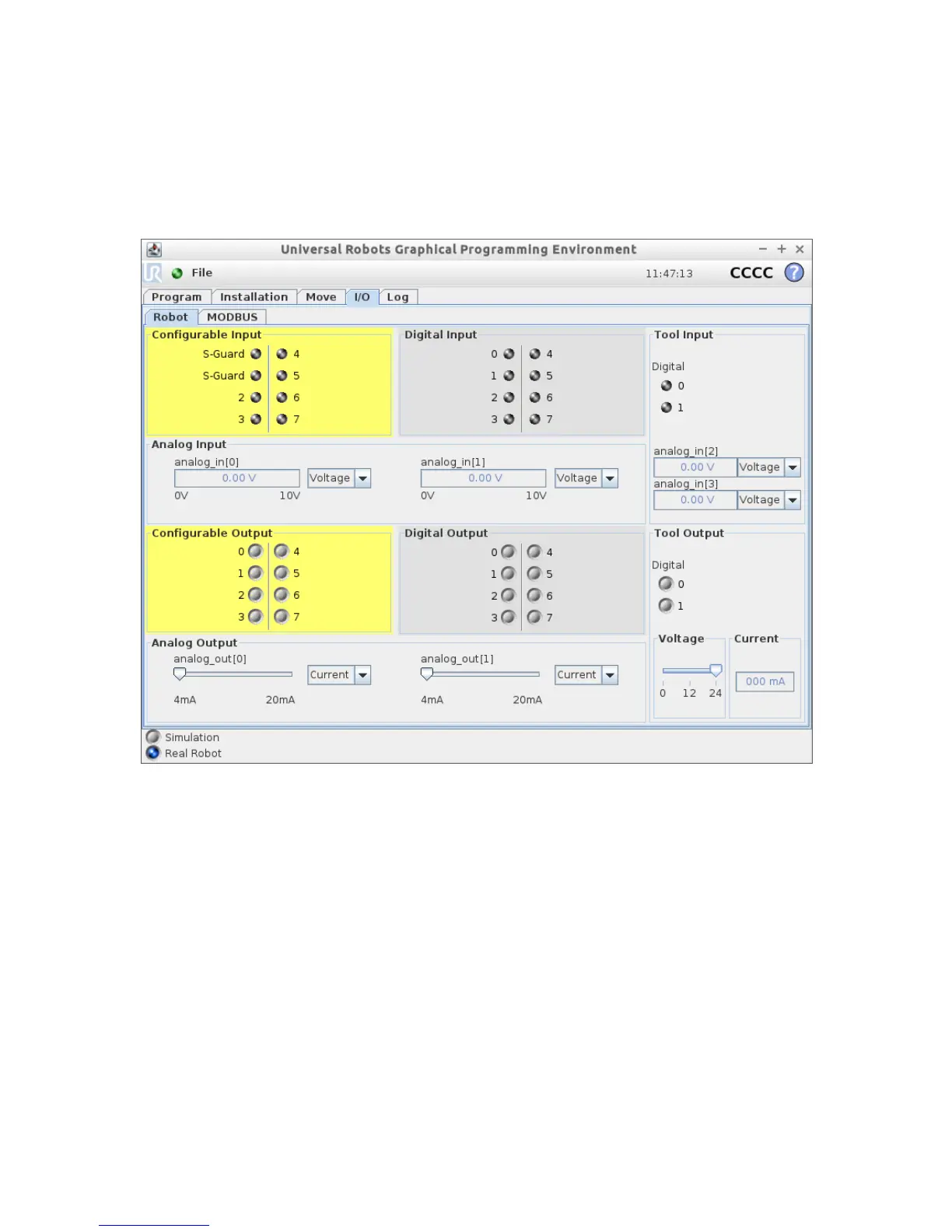This screenshot has height=1232, width=952.
Task: Click the analog_in[1] value field
Action: (x=484, y=478)
